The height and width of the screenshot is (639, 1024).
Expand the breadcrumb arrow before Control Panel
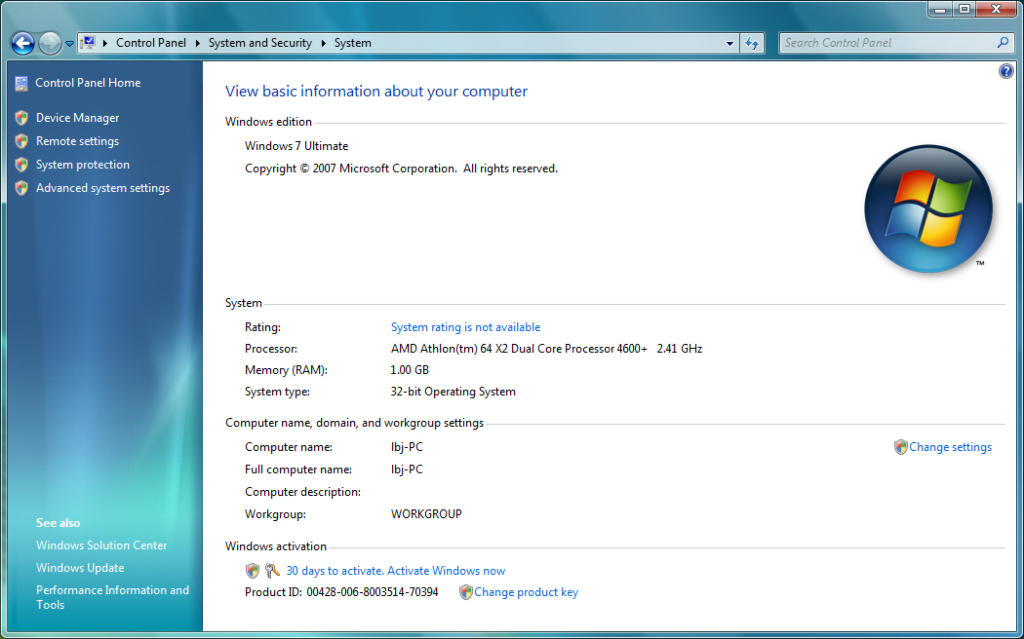(105, 43)
